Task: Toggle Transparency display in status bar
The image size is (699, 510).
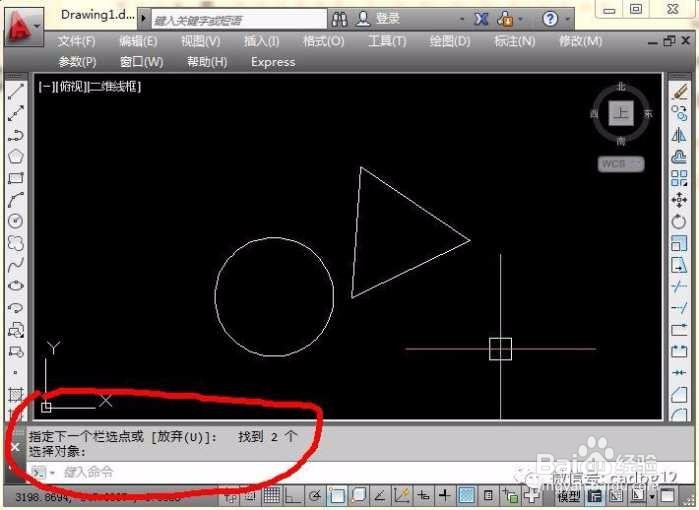Action: point(467,495)
